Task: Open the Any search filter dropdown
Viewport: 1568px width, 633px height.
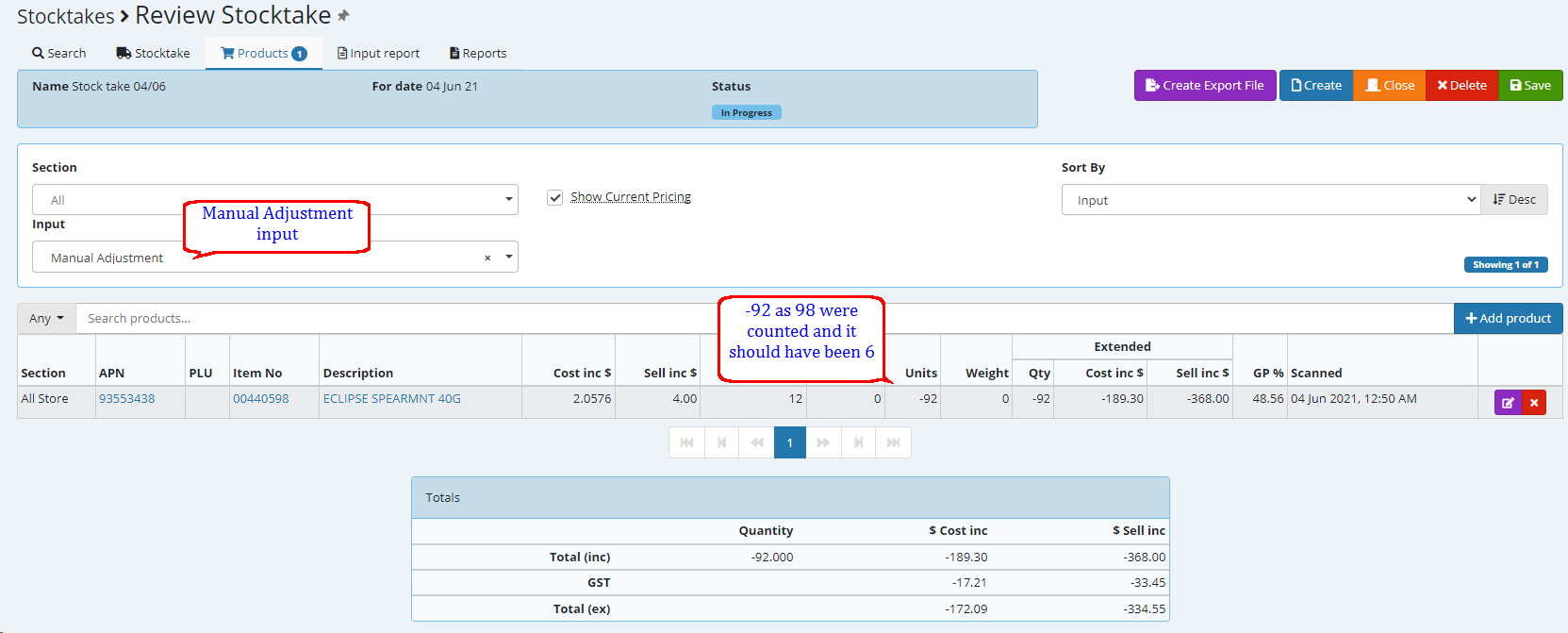Action: 46,319
